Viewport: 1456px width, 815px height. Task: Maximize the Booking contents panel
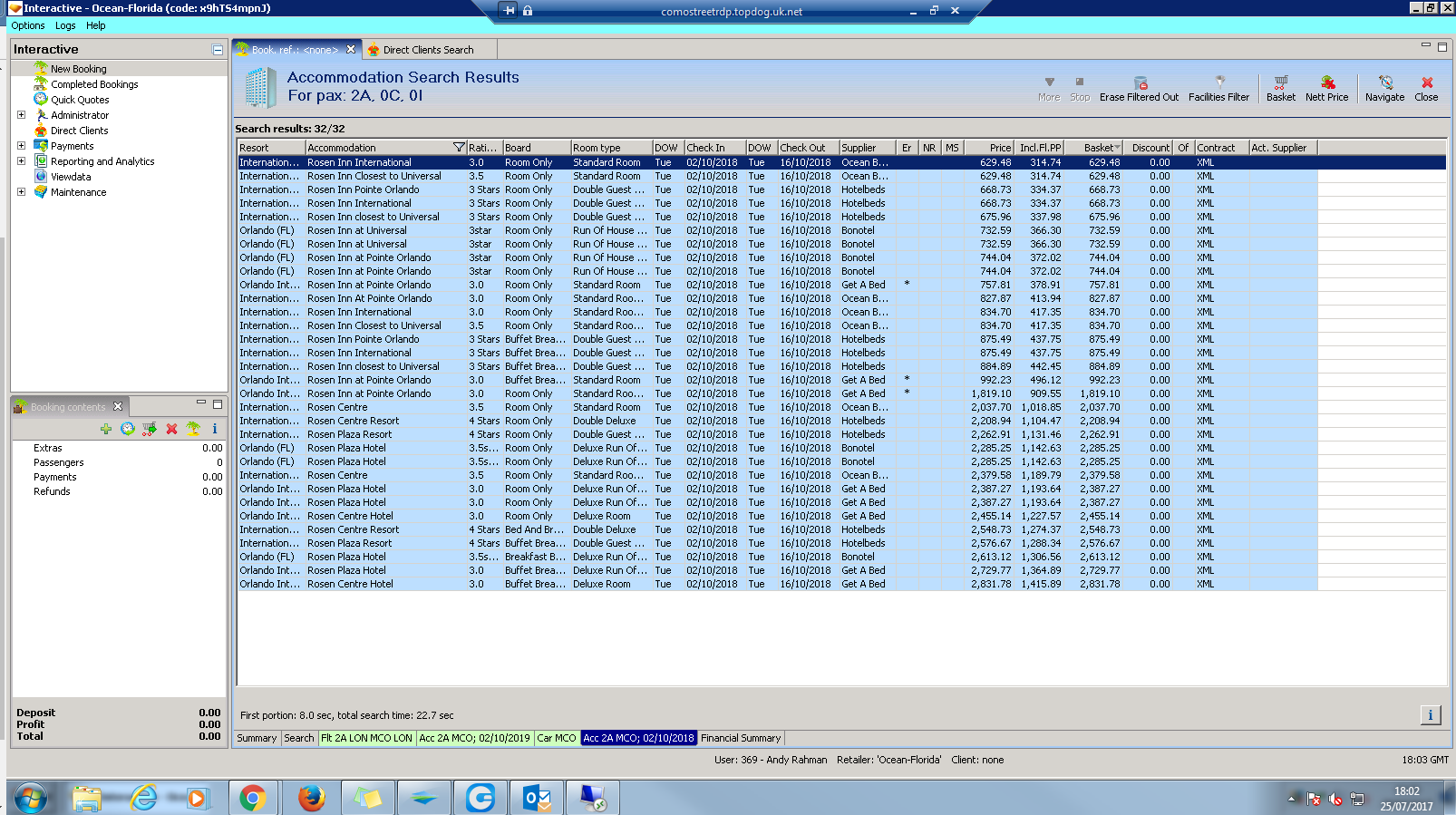pyautogui.click(x=218, y=404)
